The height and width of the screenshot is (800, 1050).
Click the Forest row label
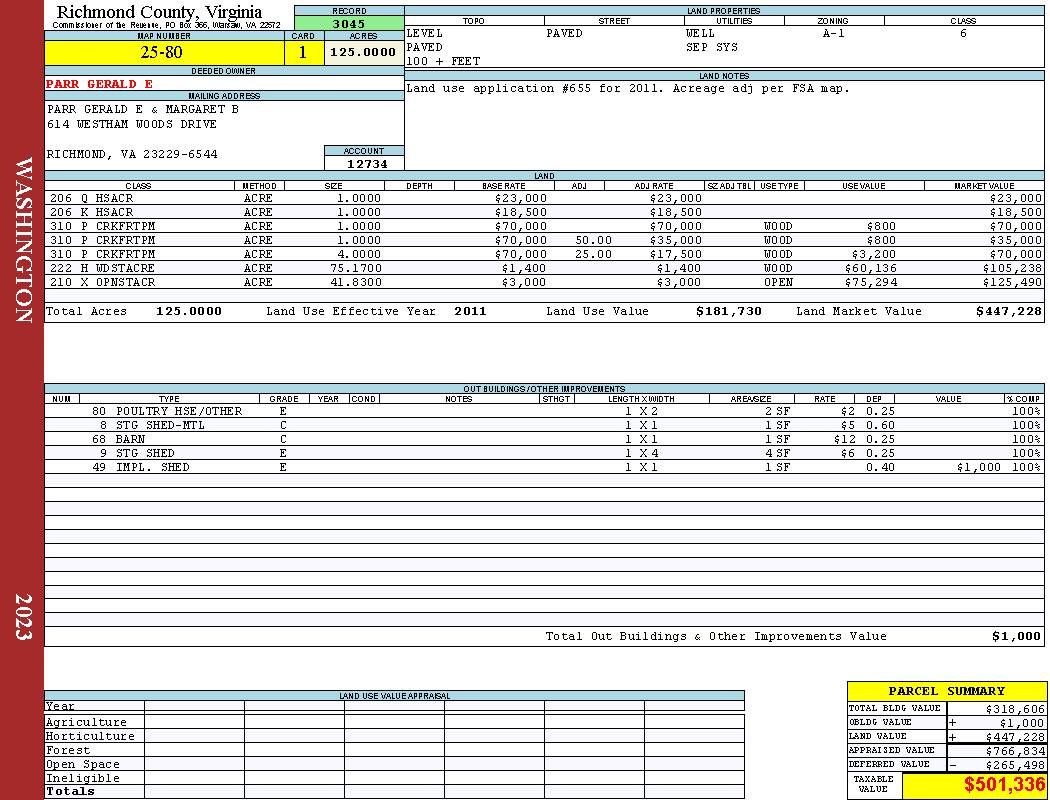pos(68,750)
